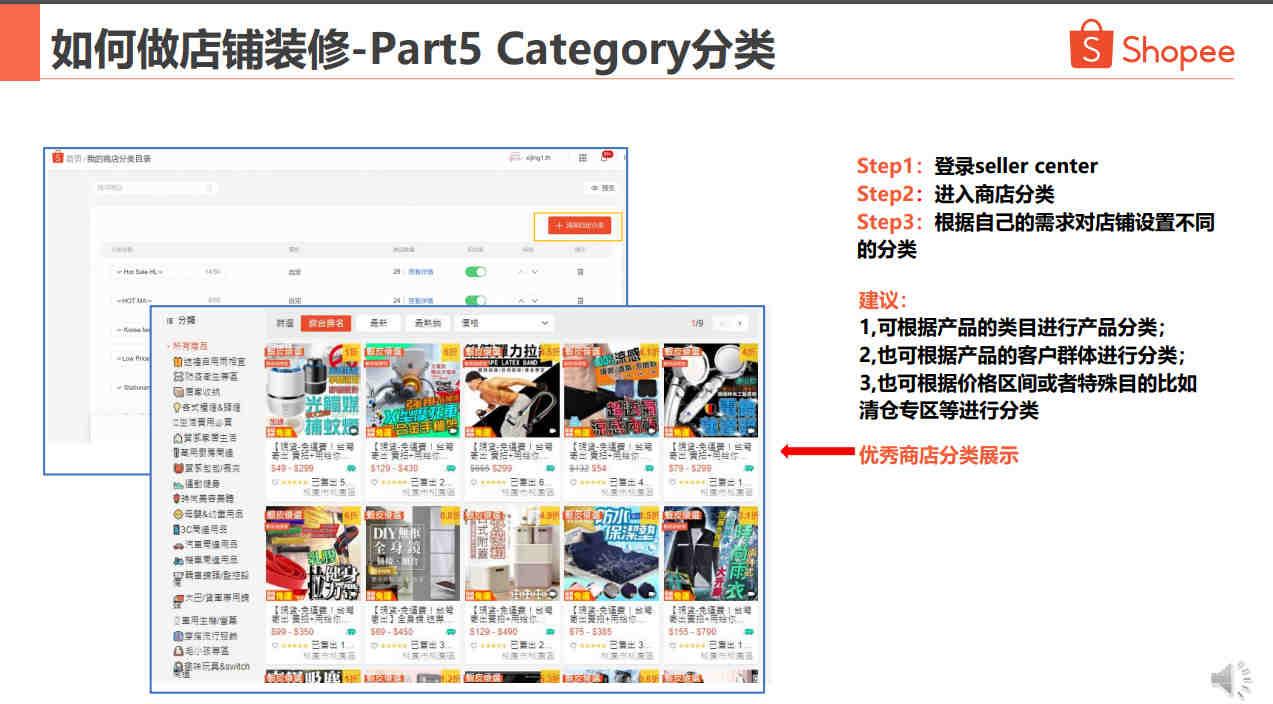Open the red resistance band product thumbnail
Viewport: 1273px width, 704px height.
pyautogui.click(x=313, y=553)
